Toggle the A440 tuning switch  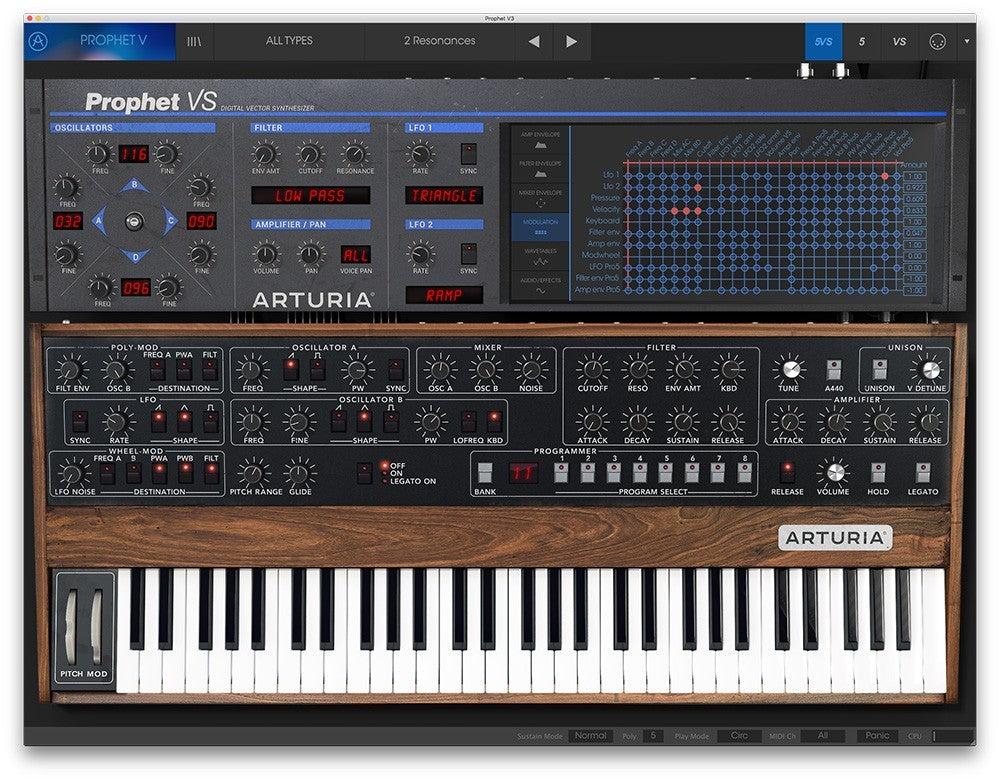coord(833,369)
